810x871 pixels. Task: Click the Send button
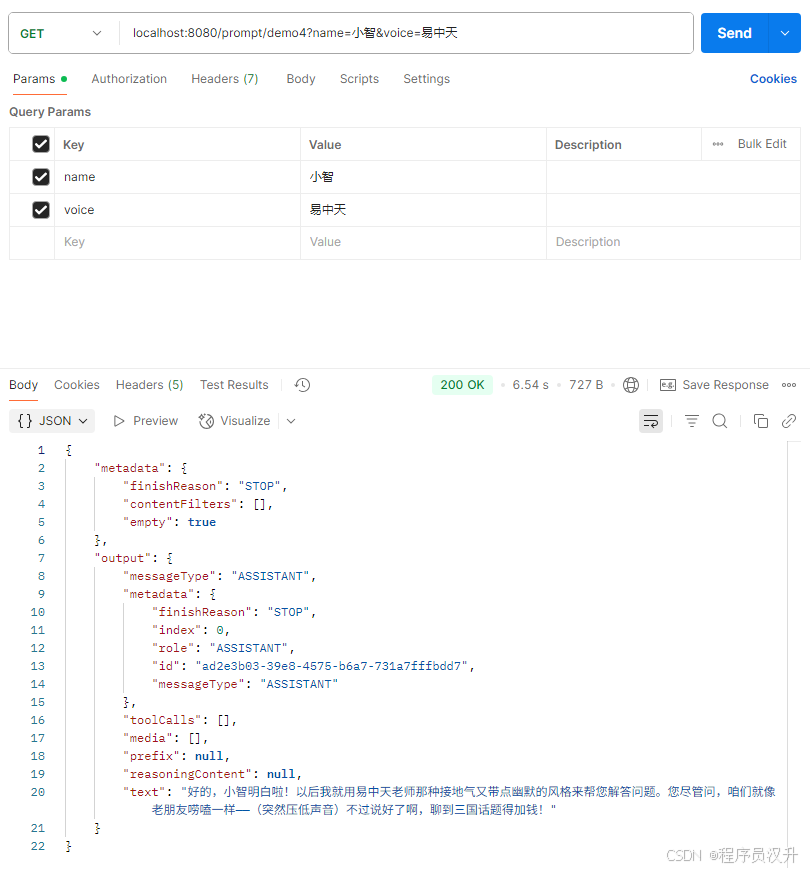pyautogui.click(x=734, y=33)
